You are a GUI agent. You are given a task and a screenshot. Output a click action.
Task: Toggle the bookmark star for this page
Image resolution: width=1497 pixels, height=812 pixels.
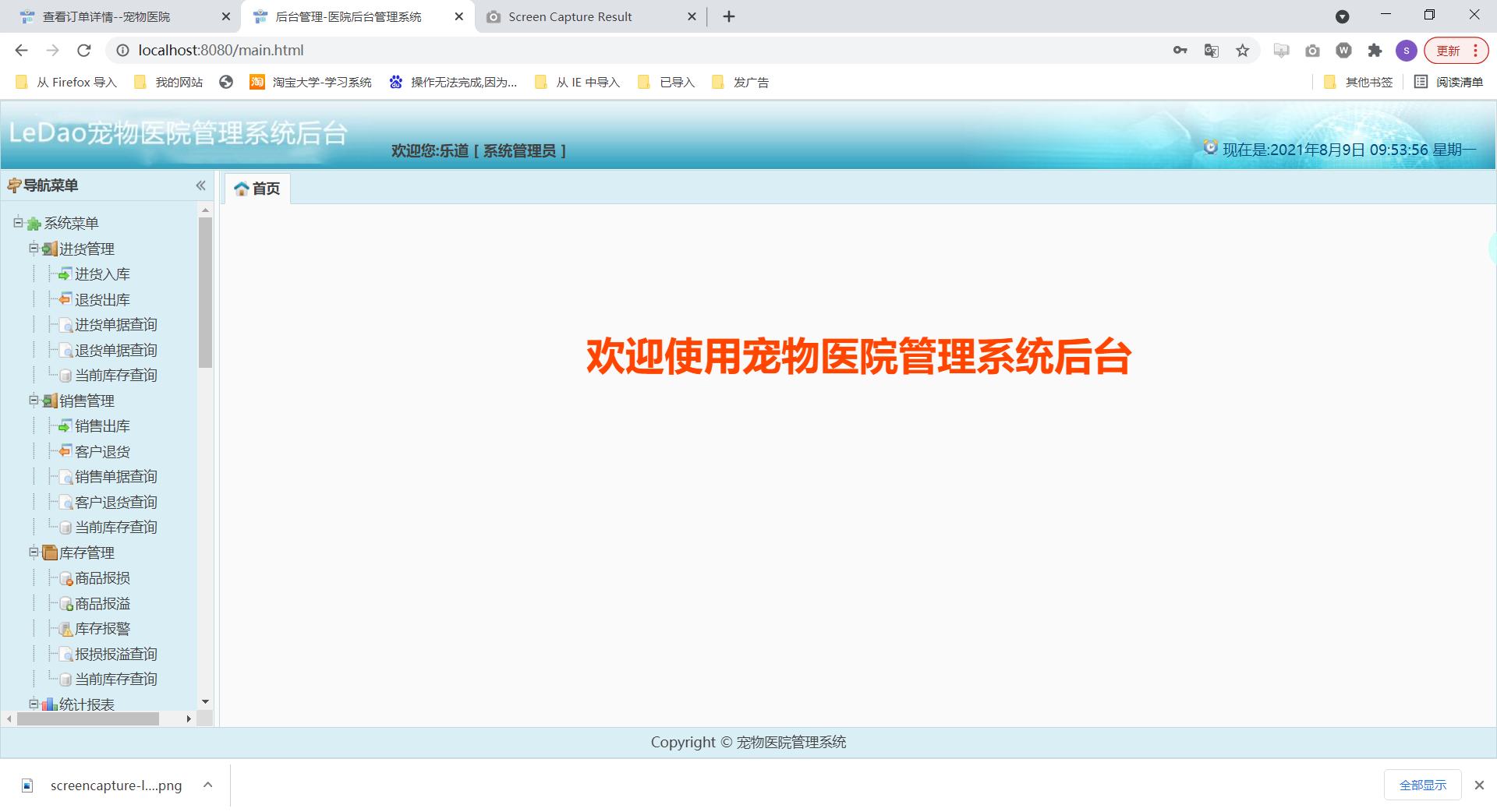[1241, 50]
